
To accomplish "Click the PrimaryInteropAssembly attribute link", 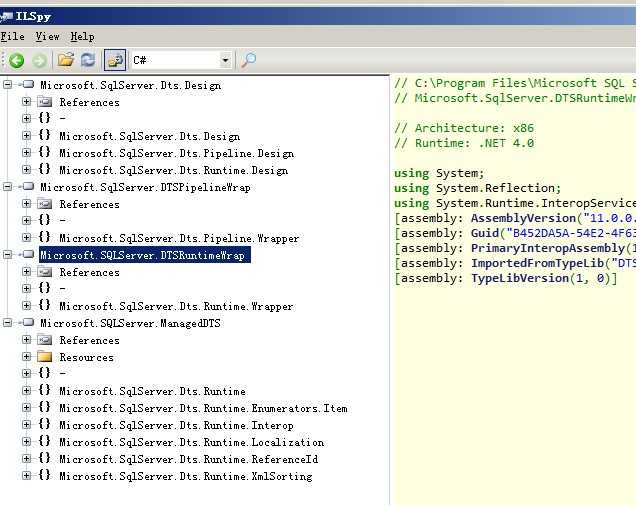I will (549, 248).
